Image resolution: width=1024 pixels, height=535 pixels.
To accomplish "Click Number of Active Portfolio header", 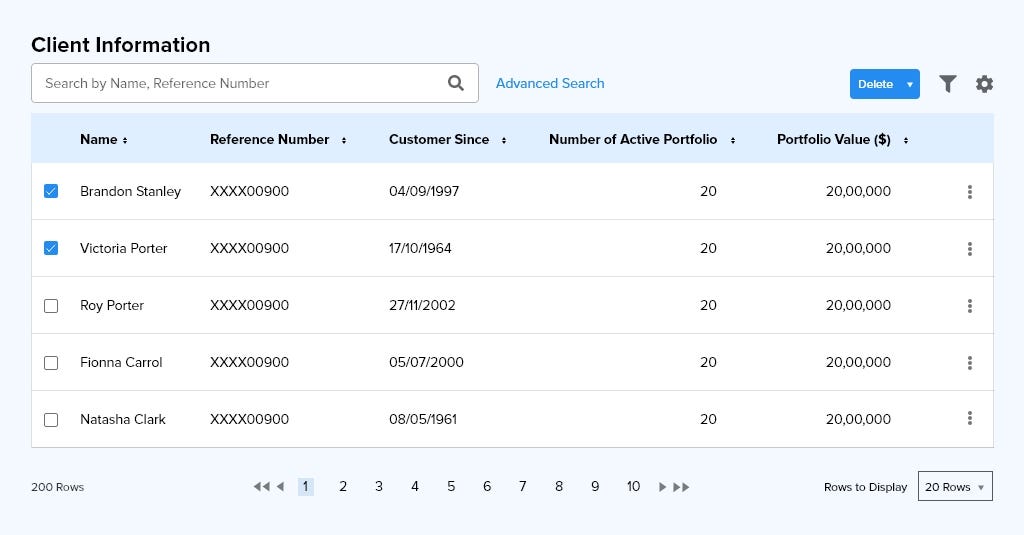I will [x=633, y=139].
